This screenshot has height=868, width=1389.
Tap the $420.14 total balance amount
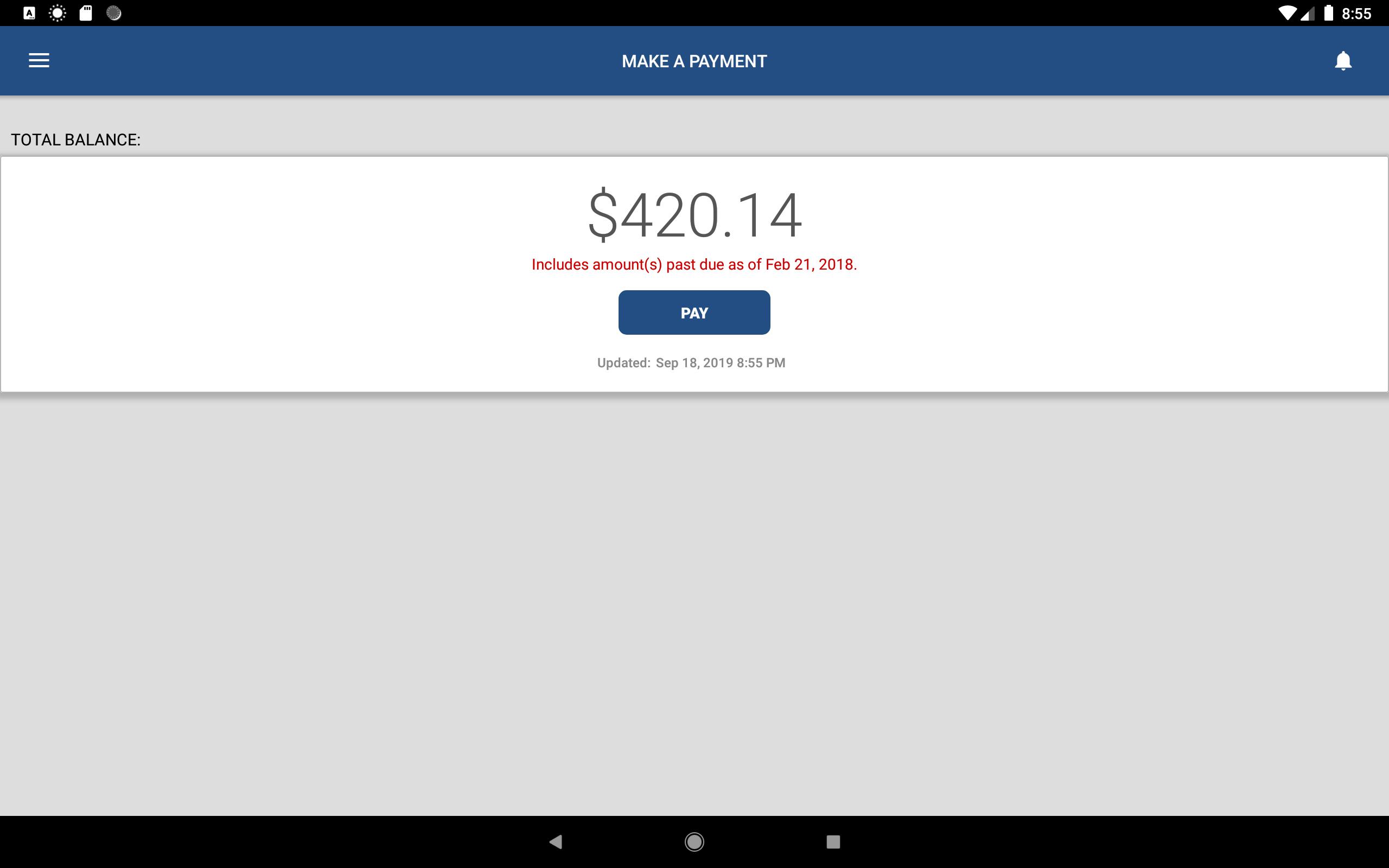pyautogui.click(x=694, y=215)
